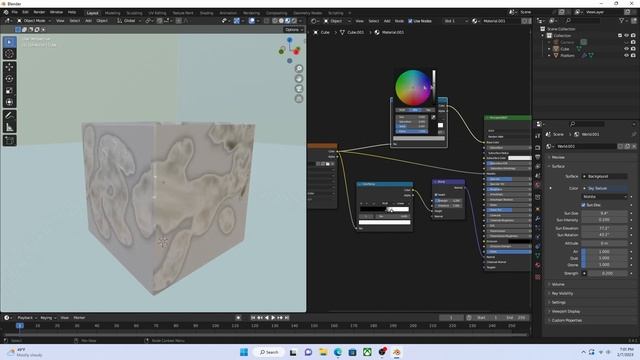Select the Move tool in viewport toolbar

pyautogui.click(x=9, y=67)
